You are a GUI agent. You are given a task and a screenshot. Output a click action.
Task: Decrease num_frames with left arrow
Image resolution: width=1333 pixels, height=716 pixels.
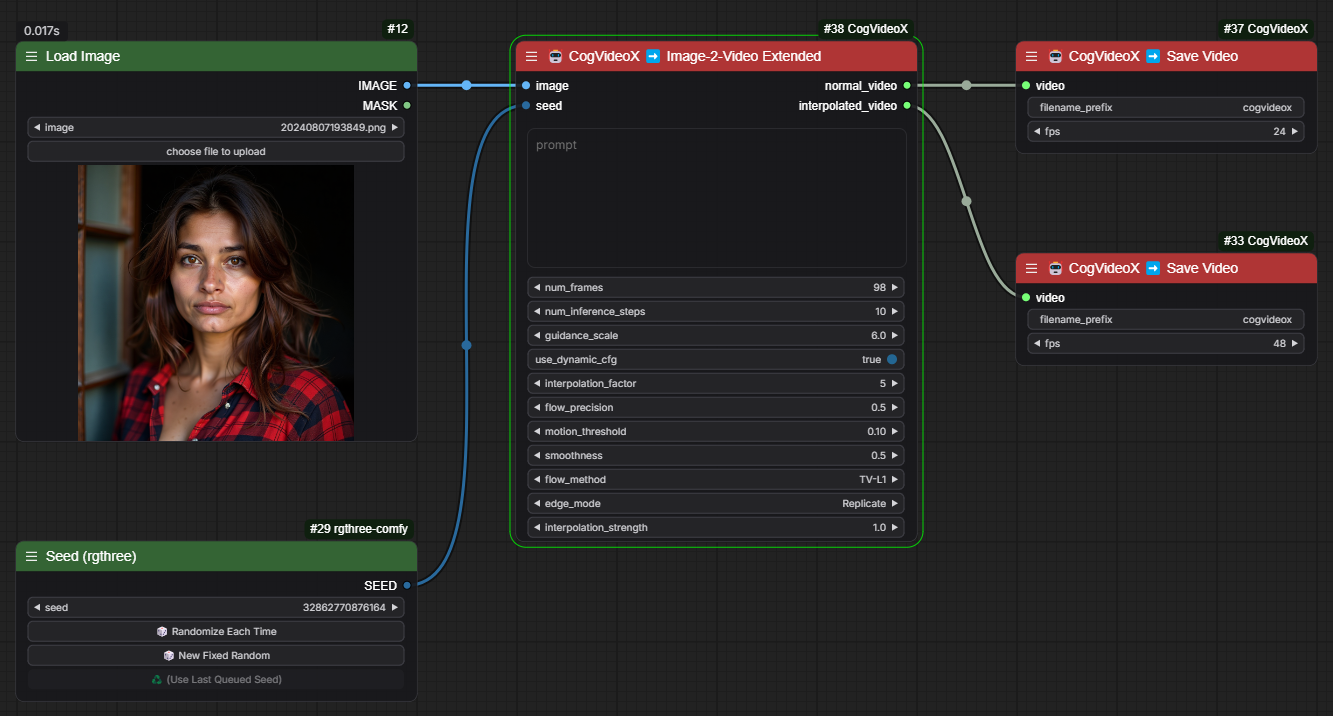[537, 288]
